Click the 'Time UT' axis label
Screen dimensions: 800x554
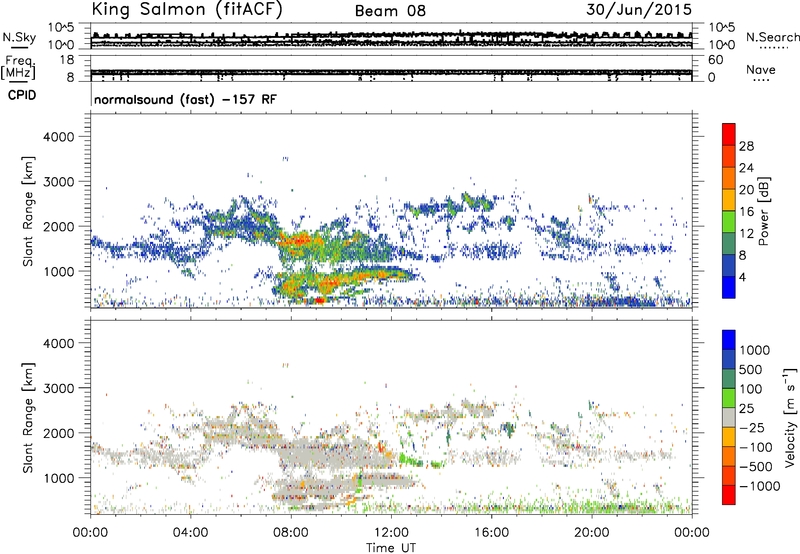tap(391, 548)
